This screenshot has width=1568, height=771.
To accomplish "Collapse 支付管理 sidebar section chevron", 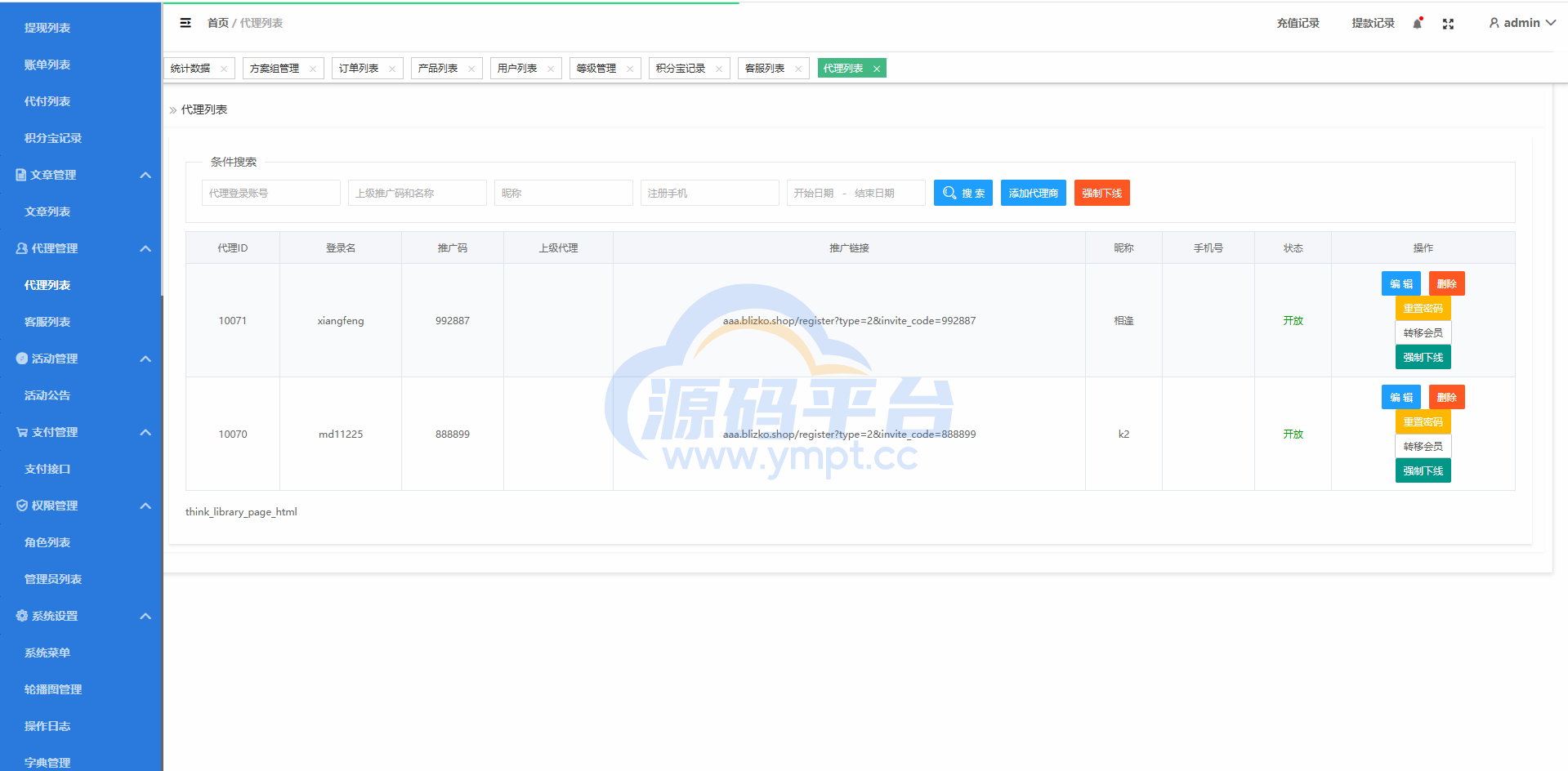I will (145, 432).
